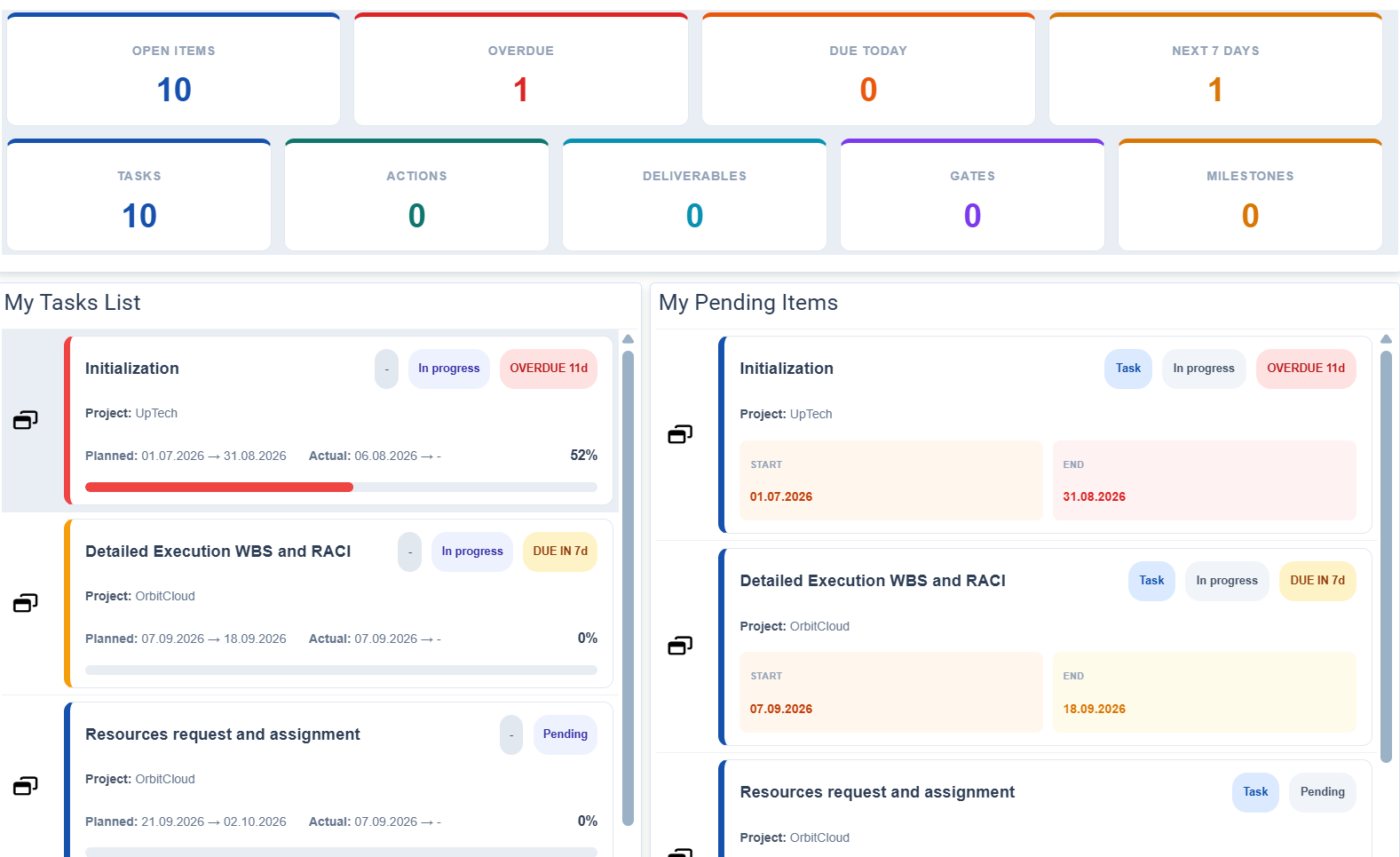Select the Due Today summary card
This screenshot has height=857, width=1400.
(x=868, y=69)
